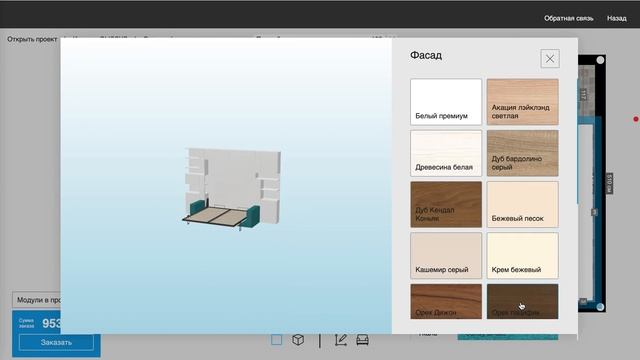Close the Фасад material panel
The height and width of the screenshot is (360, 640).
[550, 59]
